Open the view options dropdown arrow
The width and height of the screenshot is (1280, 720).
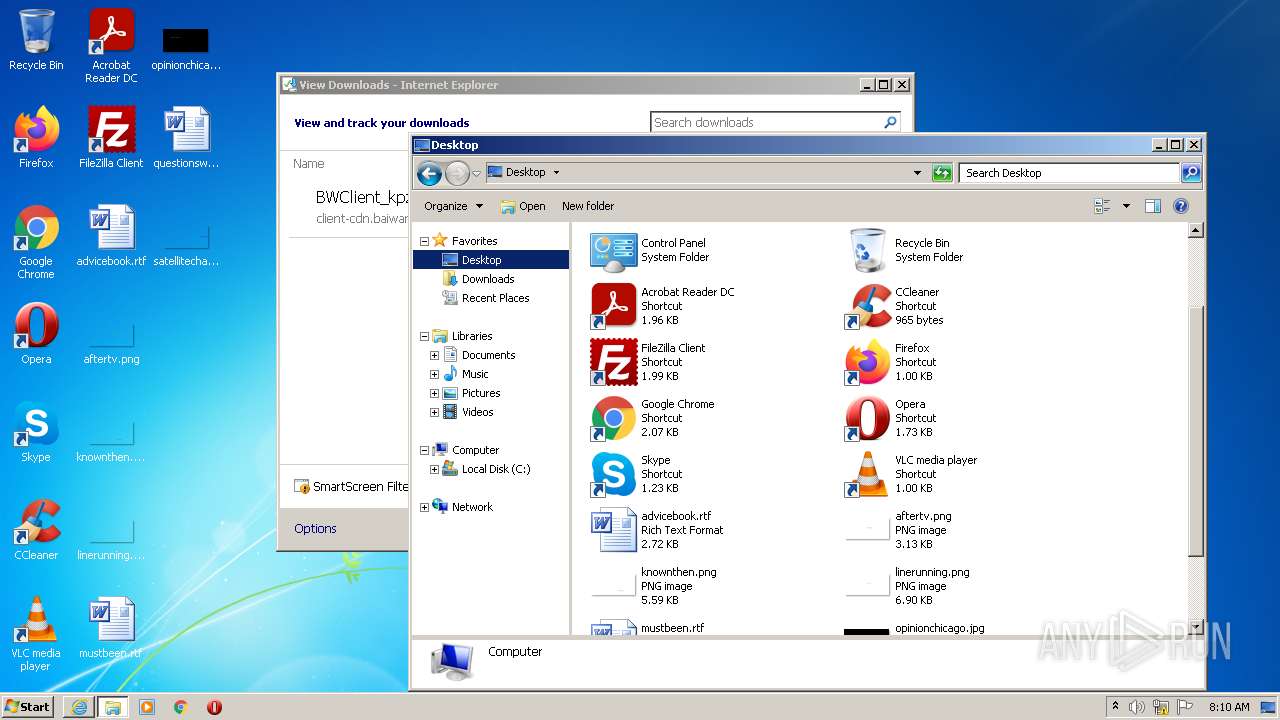coord(1126,206)
